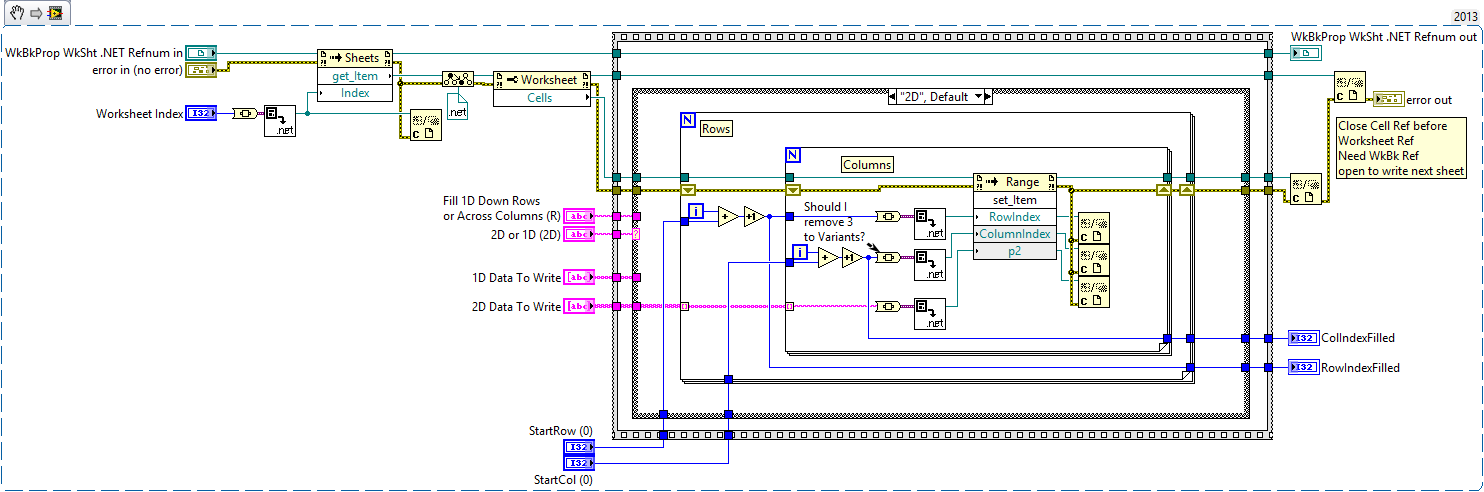This screenshot has width=1484, height=492.
Task: Select the Worksheet property node header
Action: (541, 79)
